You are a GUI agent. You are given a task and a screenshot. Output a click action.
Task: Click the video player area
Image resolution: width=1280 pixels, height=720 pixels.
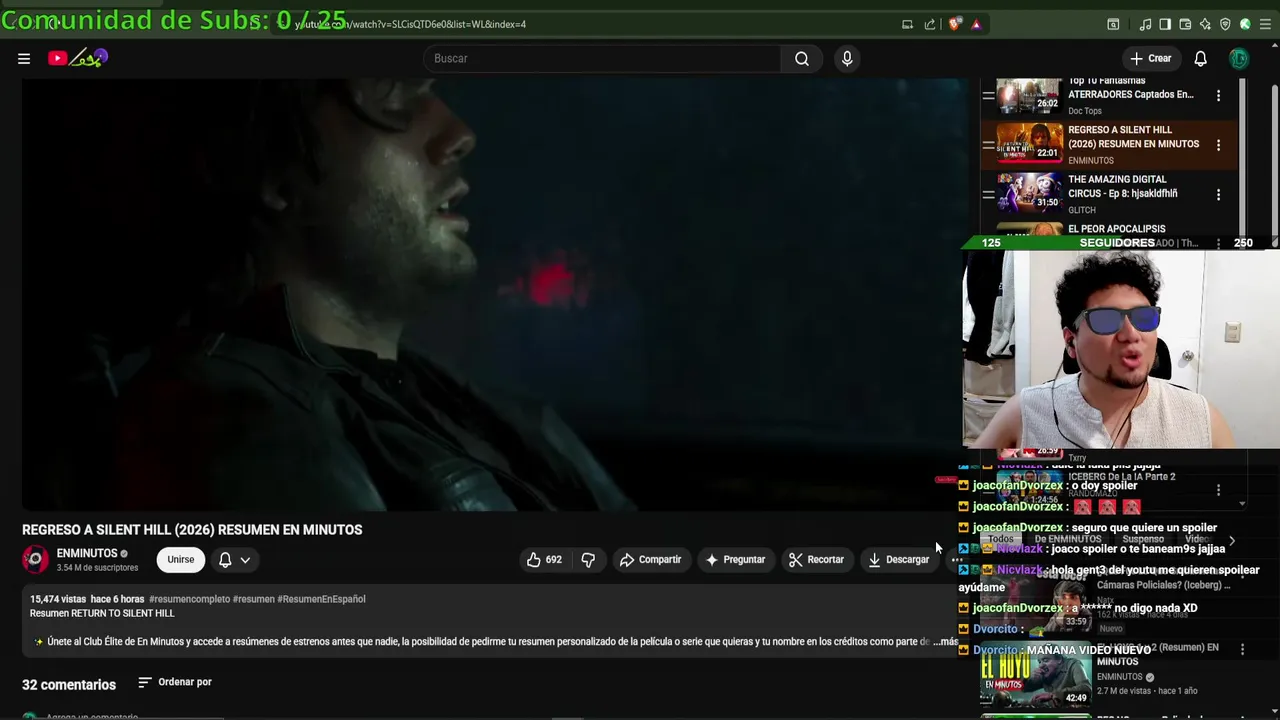coord(495,295)
